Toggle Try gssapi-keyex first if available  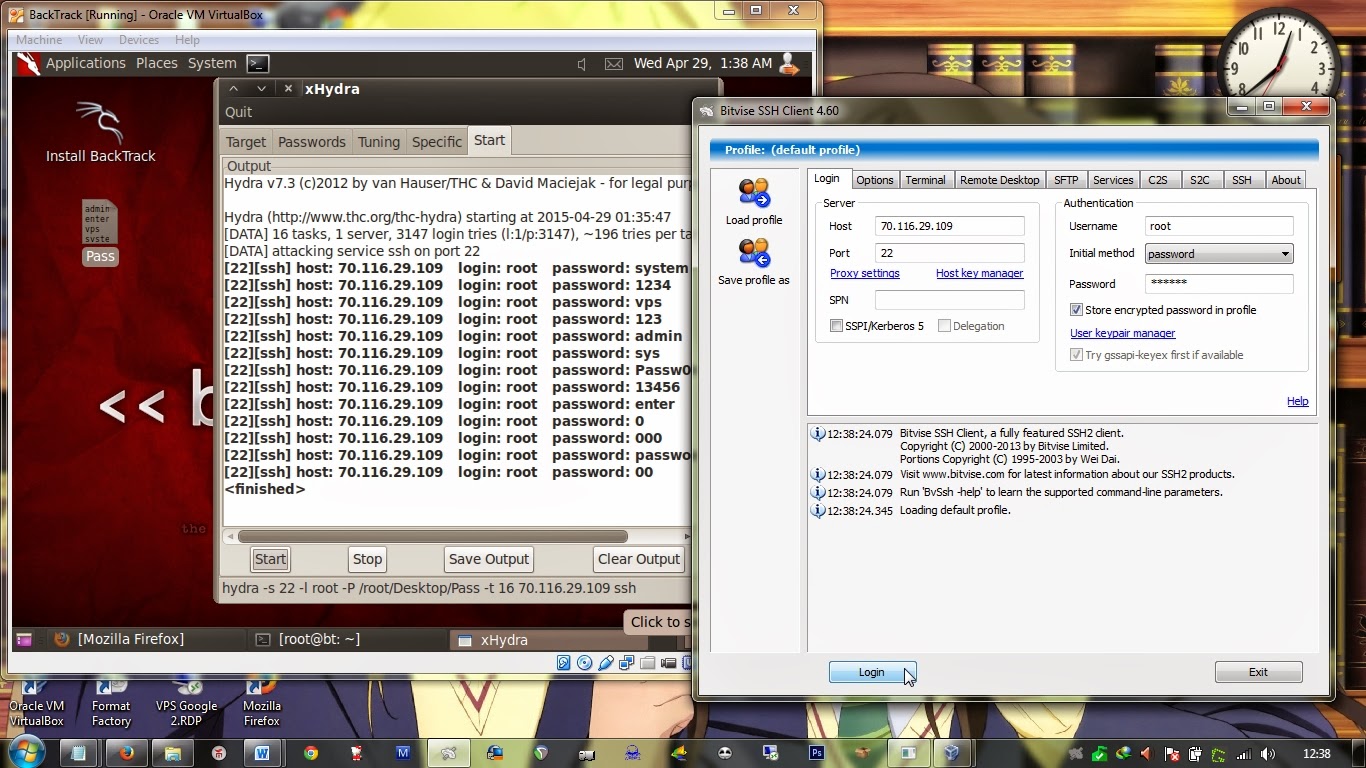pos(1076,355)
